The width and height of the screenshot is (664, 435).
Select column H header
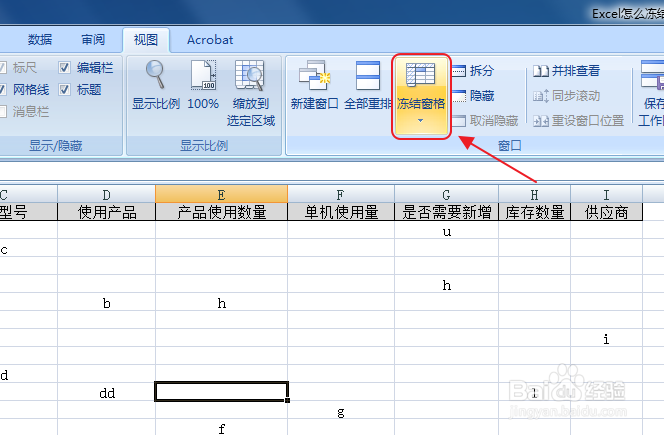tap(534, 194)
